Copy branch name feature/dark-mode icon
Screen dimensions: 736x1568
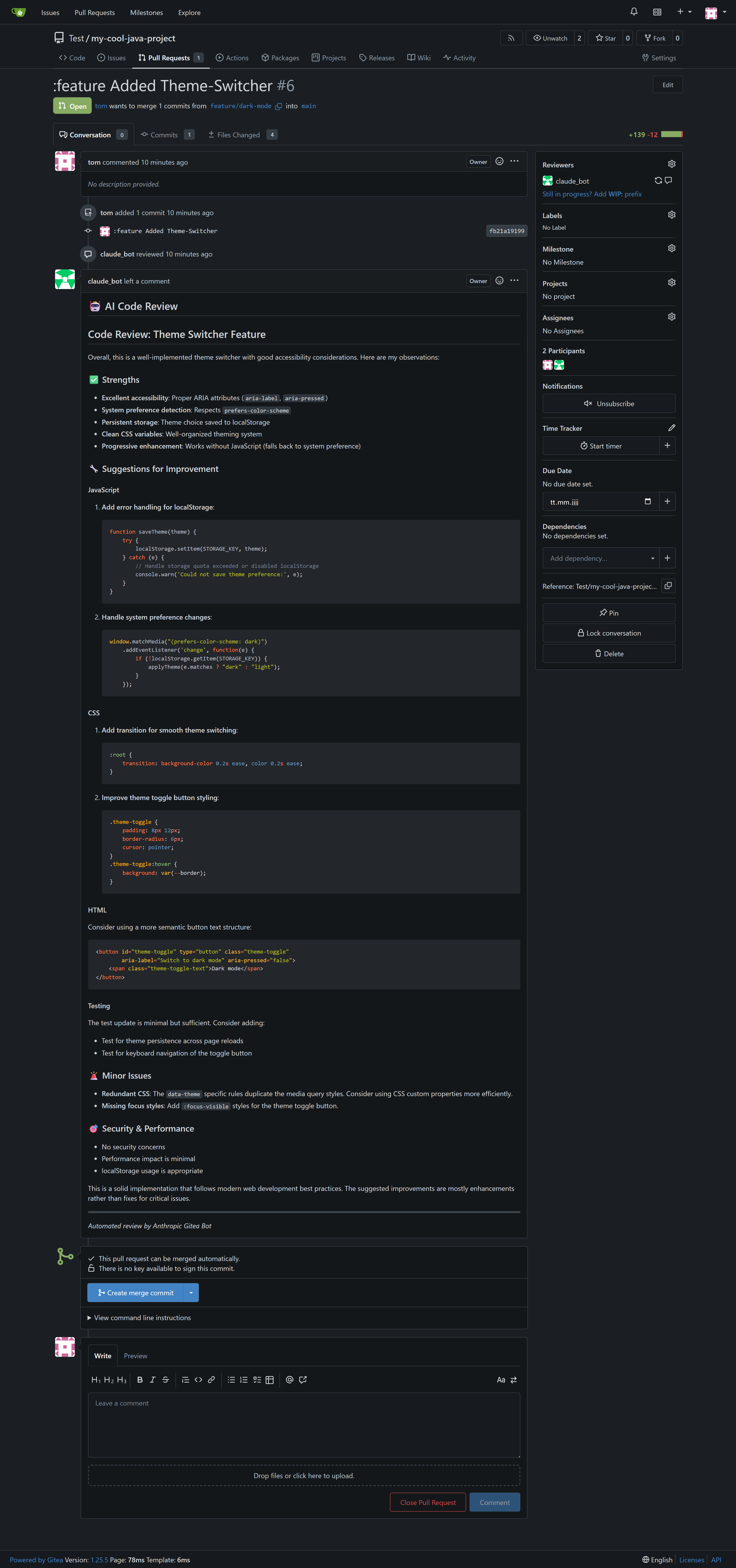pyautogui.click(x=279, y=107)
